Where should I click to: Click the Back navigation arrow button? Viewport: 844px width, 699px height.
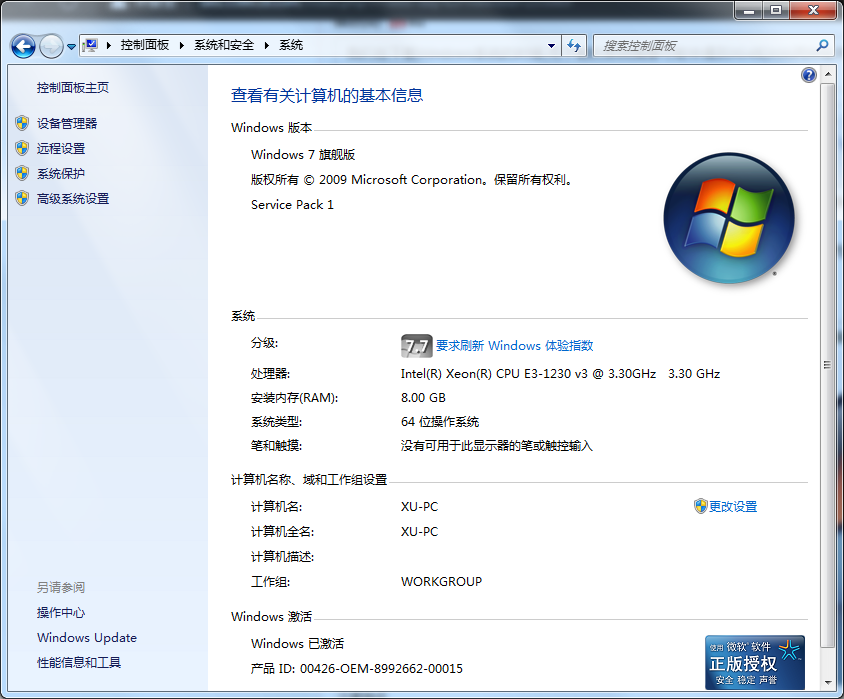23,46
